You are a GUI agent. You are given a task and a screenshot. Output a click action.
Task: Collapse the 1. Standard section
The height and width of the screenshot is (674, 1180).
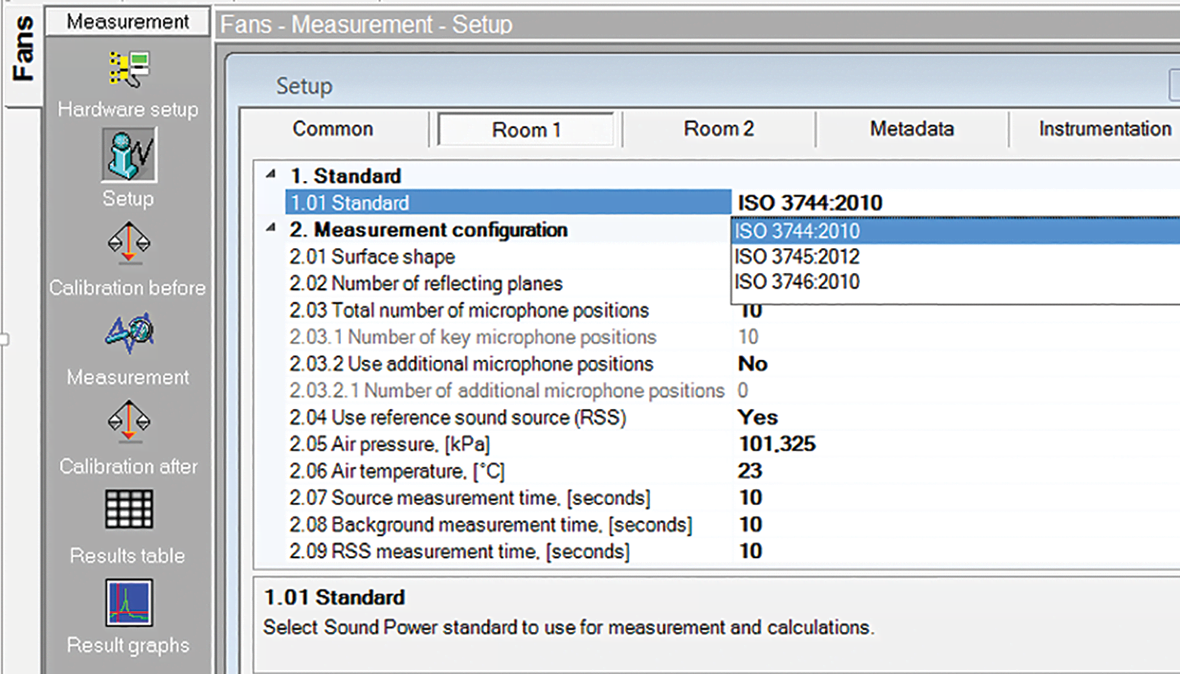273,176
